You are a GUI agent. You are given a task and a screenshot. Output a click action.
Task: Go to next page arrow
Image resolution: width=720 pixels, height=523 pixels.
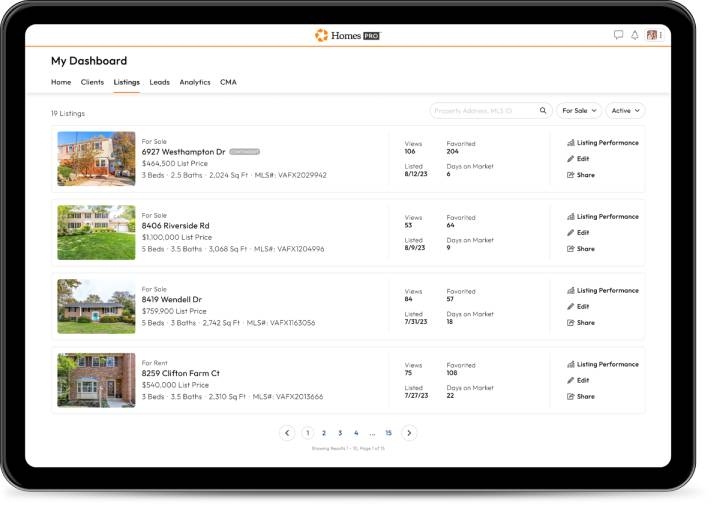[x=409, y=433]
